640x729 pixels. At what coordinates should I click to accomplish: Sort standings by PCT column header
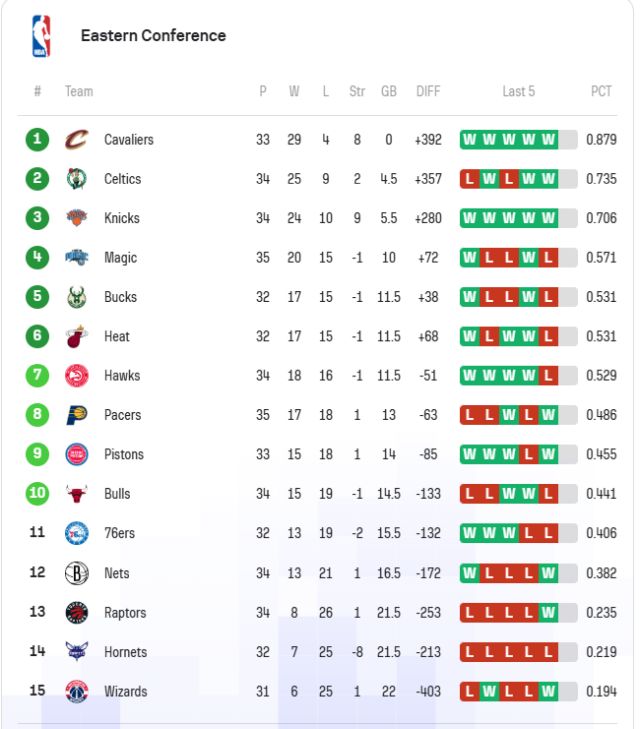(x=601, y=91)
